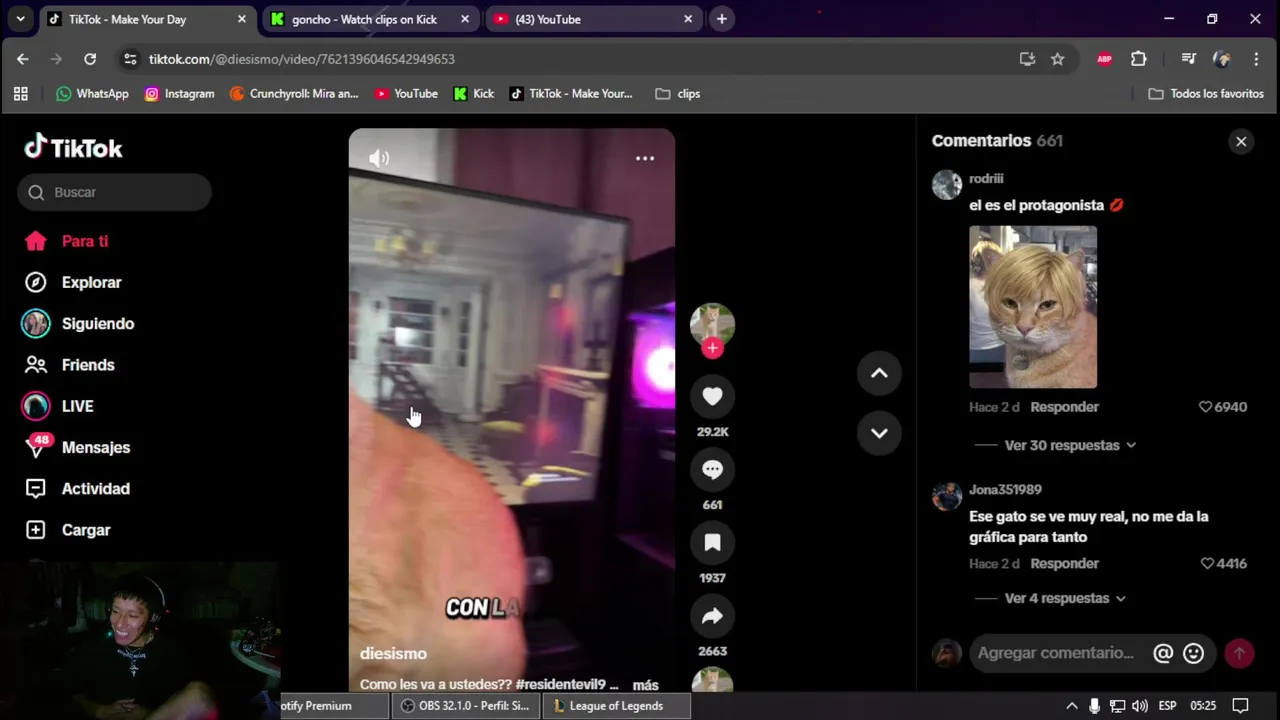Open rodriii's profile name
Image resolution: width=1280 pixels, height=720 pixels.
[986, 179]
